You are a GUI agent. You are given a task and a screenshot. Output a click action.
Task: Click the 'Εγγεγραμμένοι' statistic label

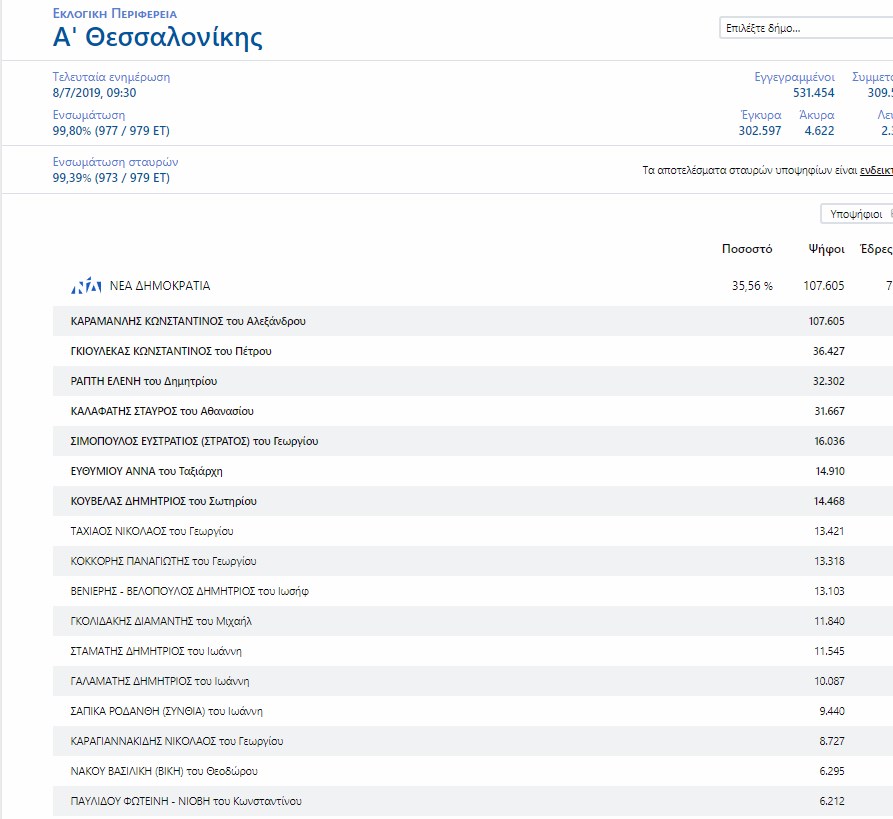pyautogui.click(x=793, y=77)
